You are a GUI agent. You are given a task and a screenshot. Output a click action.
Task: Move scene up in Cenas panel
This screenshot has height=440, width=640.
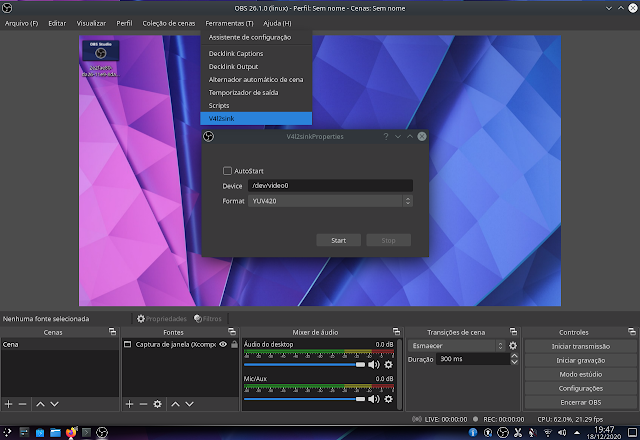pyautogui.click(x=40, y=404)
